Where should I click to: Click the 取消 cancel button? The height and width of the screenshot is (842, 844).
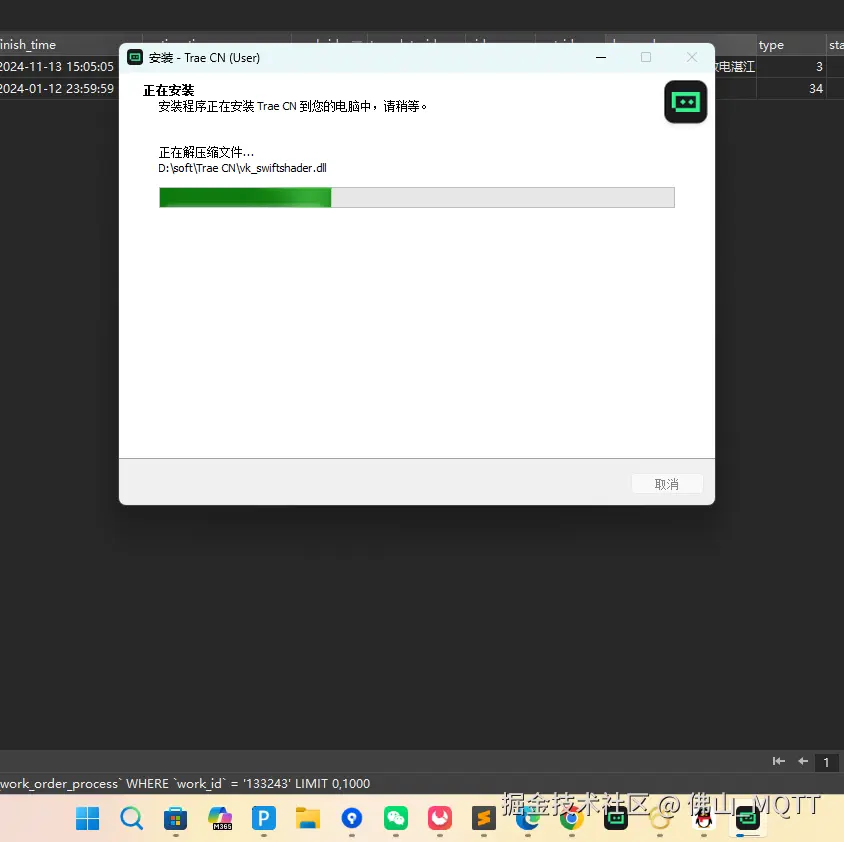pos(667,484)
